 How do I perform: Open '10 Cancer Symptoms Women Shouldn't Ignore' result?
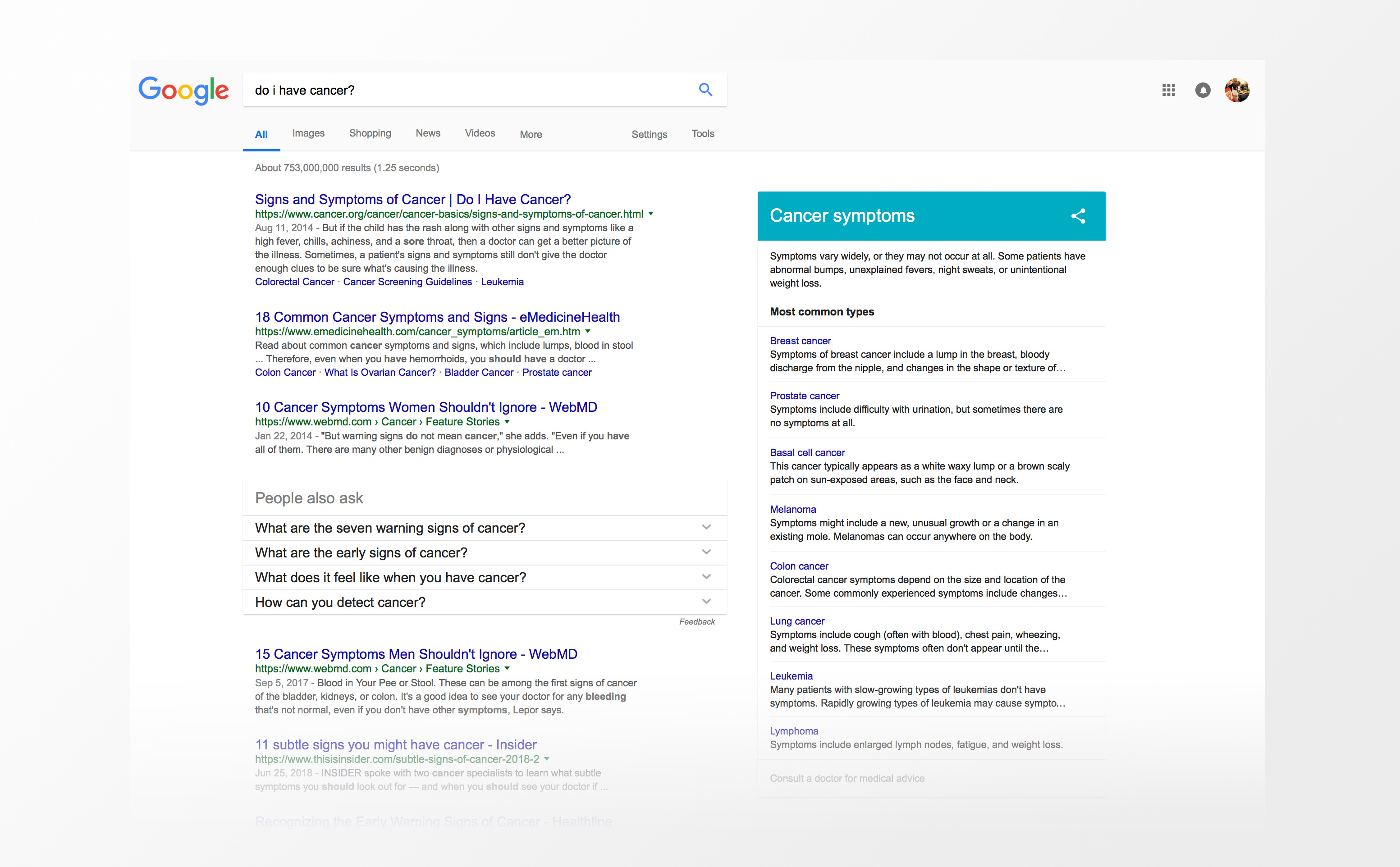tap(426, 407)
